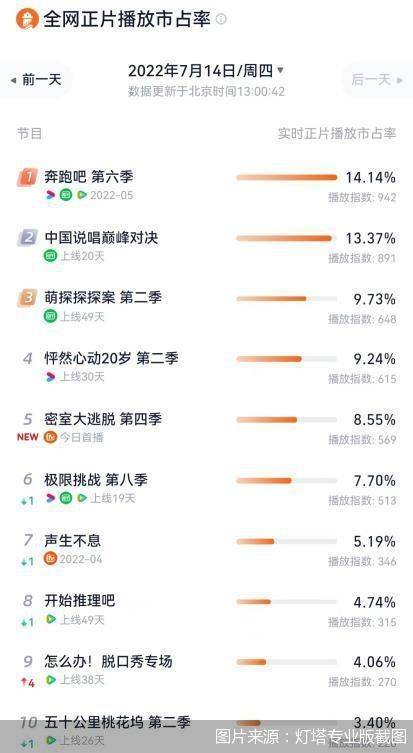Click rank 1 badge for 奔跑吧 第六季

coord(28,177)
